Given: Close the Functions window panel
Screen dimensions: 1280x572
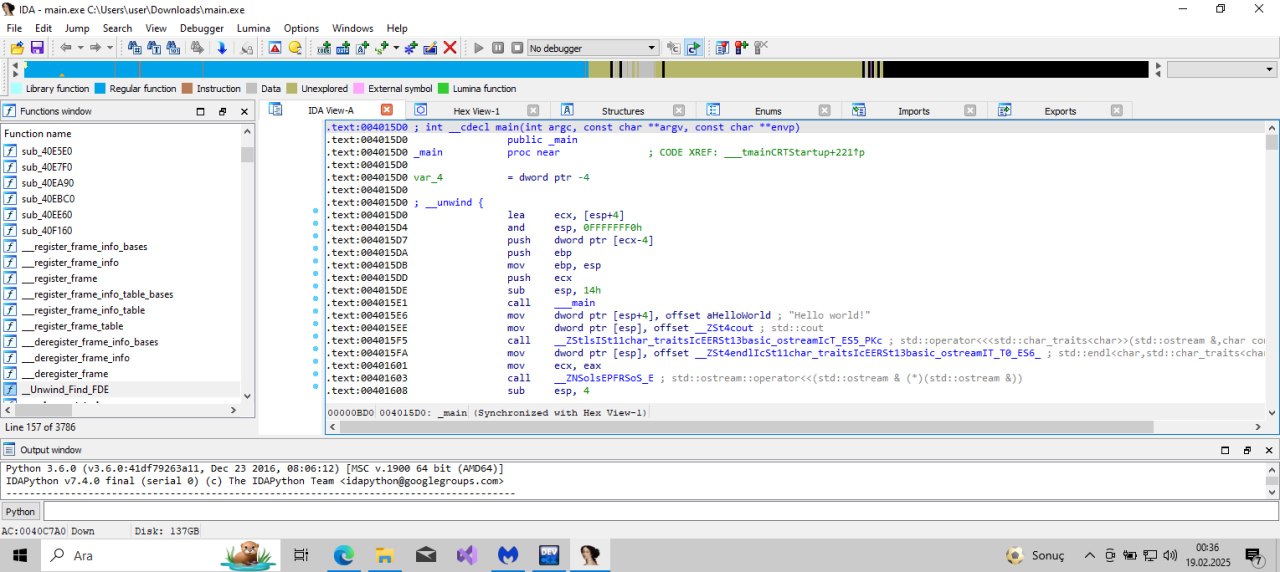Looking at the screenshot, I should pyautogui.click(x=244, y=111).
